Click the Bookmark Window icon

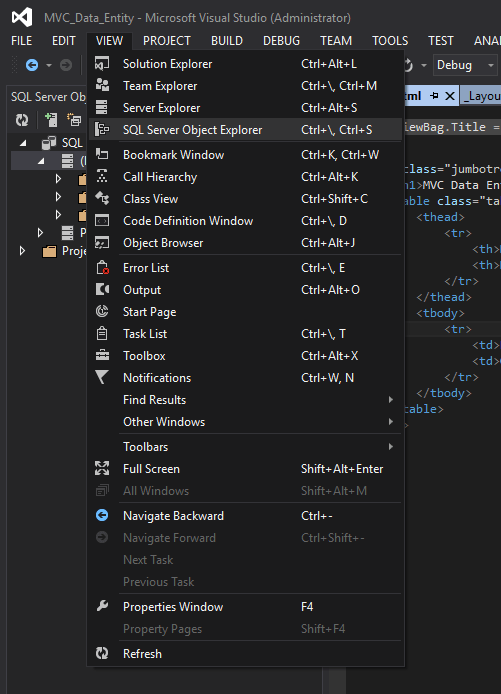pos(102,154)
